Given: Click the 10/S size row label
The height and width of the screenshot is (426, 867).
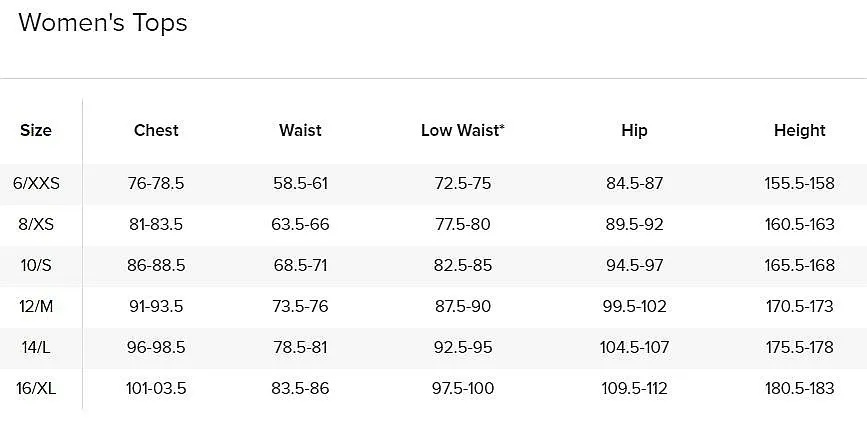Looking at the screenshot, I should [x=36, y=265].
